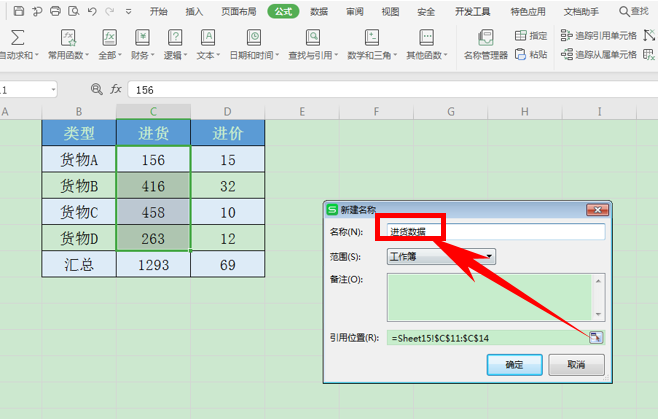Click the 查找 search icon
The width and height of the screenshot is (658, 419).
pyautogui.click(x=624, y=11)
